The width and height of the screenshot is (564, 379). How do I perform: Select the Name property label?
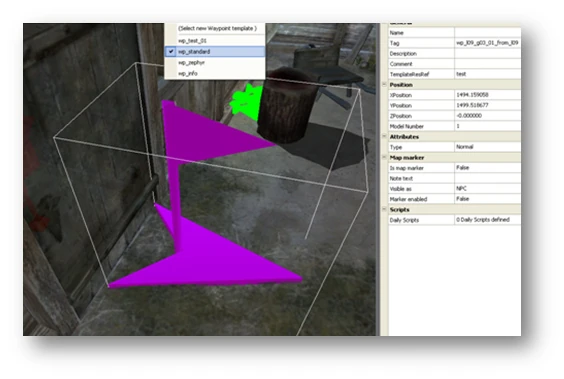(396, 33)
